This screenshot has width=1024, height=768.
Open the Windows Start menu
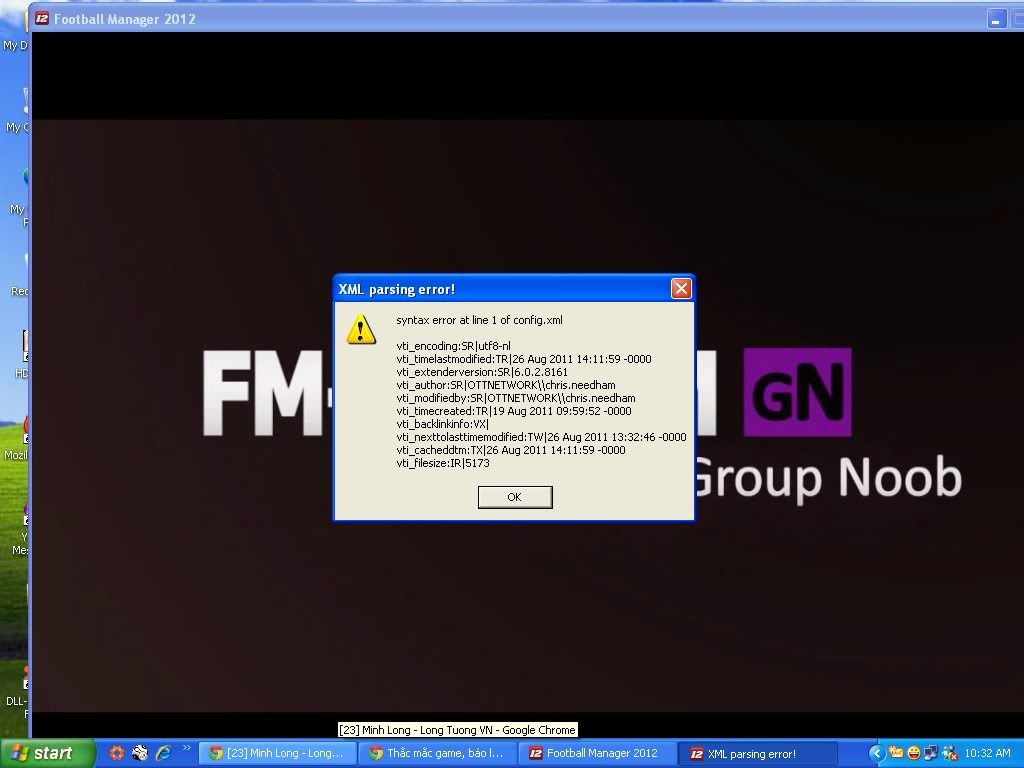point(46,753)
